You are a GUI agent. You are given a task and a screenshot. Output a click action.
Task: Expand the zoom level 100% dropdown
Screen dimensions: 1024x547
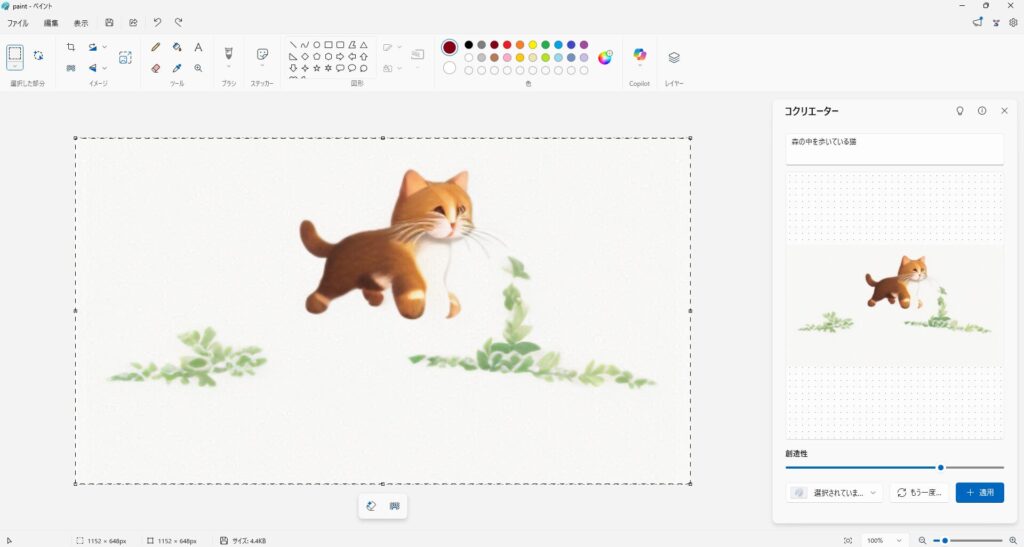tap(881, 540)
